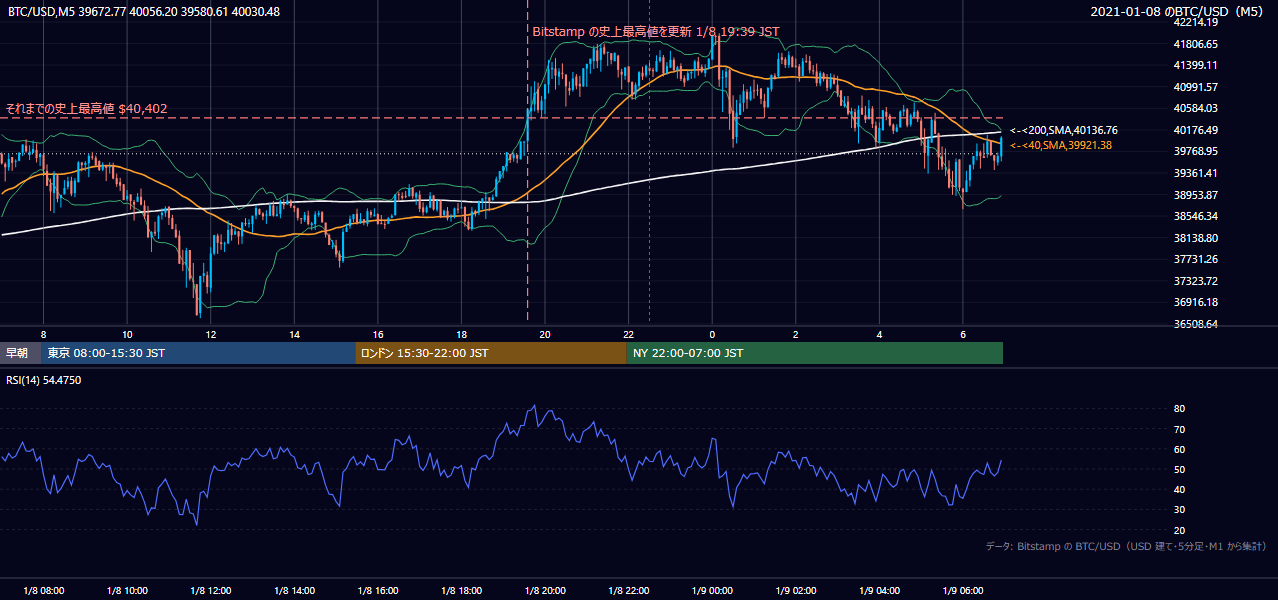Click the 'それまでの史上最高値 $40,402' label
Screen dimensions: 1278x600
tap(86, 108)
